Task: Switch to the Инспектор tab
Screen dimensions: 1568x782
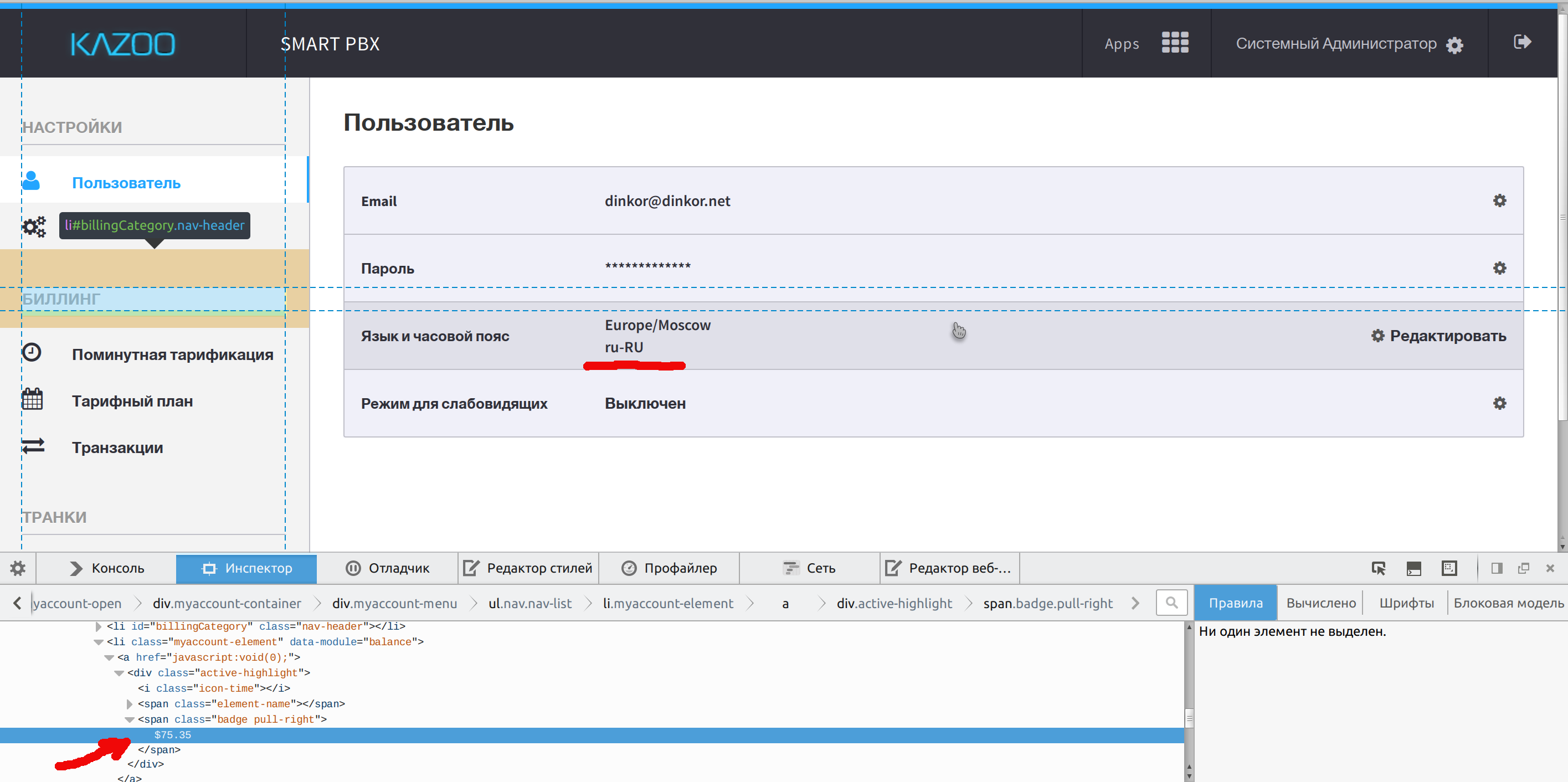Action: [x=246, y=568]
